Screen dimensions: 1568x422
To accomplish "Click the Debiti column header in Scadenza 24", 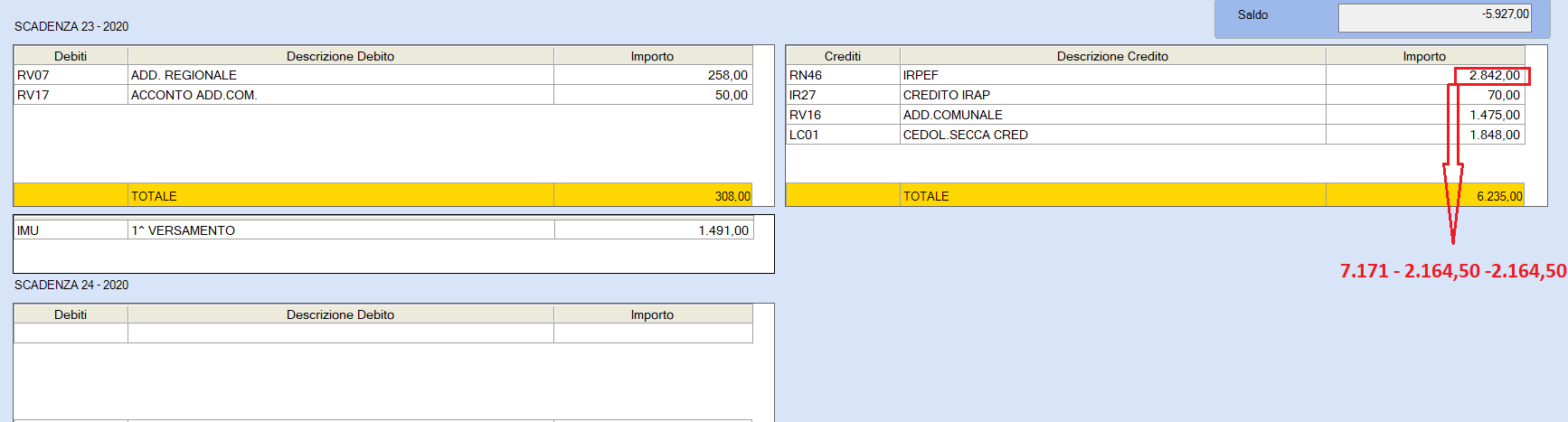I will coord(71,314).
